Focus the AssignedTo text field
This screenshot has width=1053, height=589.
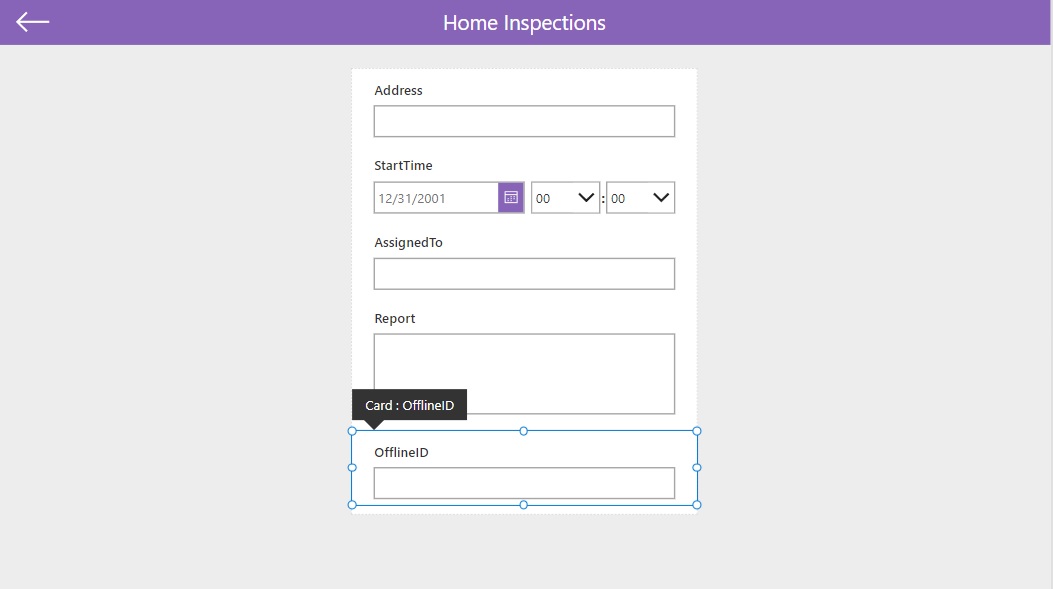pyautogui.click(x=524, y=273)
